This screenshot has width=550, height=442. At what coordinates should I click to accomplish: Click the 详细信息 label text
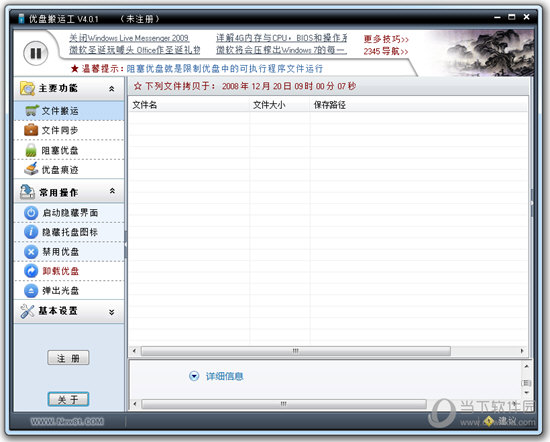coord(224,376)
